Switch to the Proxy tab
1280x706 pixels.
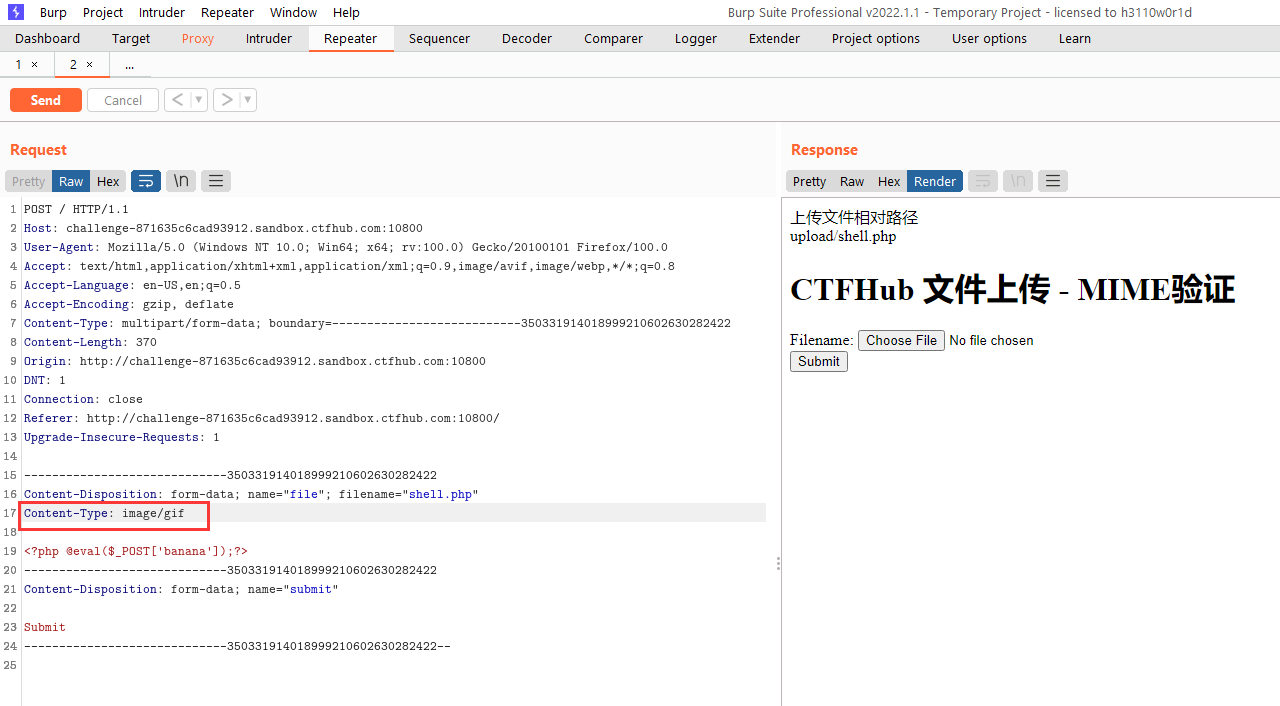[198, 38]
